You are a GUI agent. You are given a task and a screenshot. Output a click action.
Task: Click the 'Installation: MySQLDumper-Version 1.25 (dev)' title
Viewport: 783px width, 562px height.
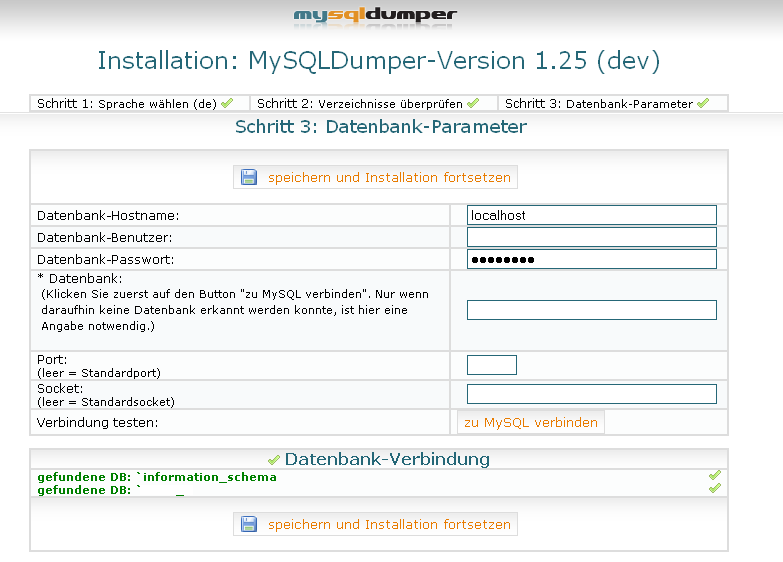[379, 61]
